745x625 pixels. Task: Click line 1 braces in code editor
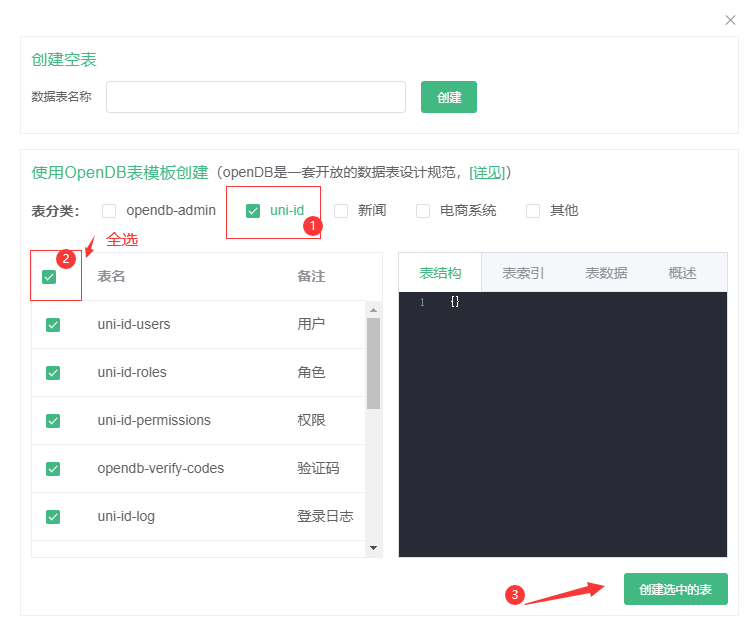click(x=455, y=301)
